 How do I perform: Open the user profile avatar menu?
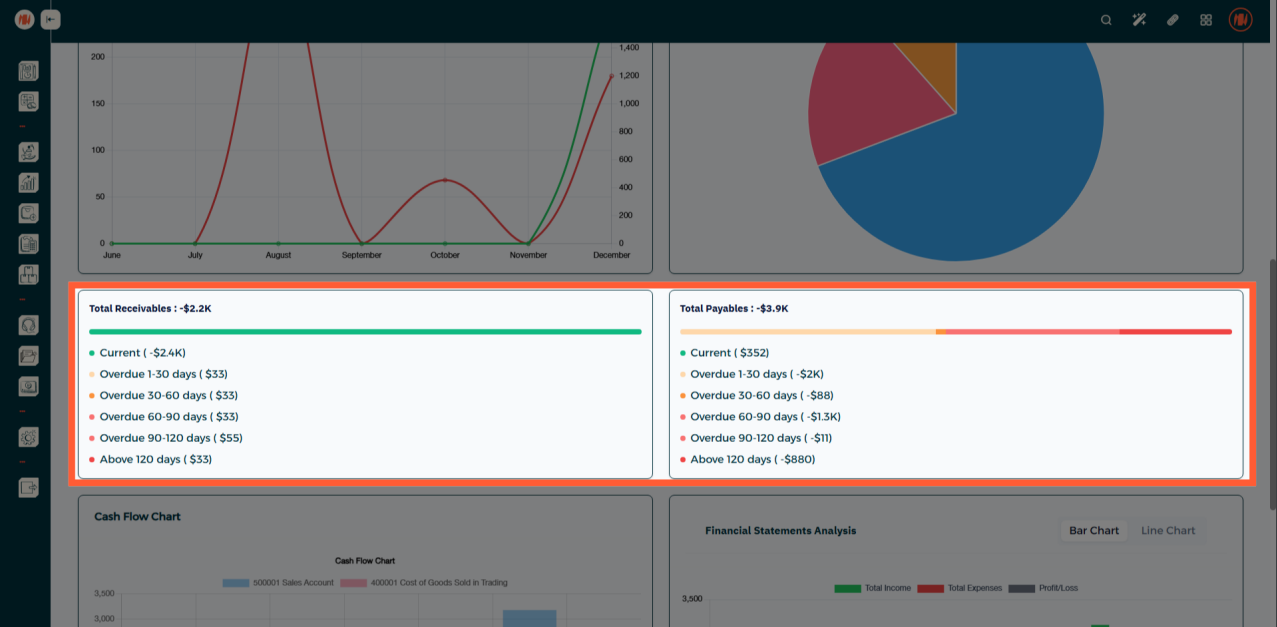tap(1241, 20)
